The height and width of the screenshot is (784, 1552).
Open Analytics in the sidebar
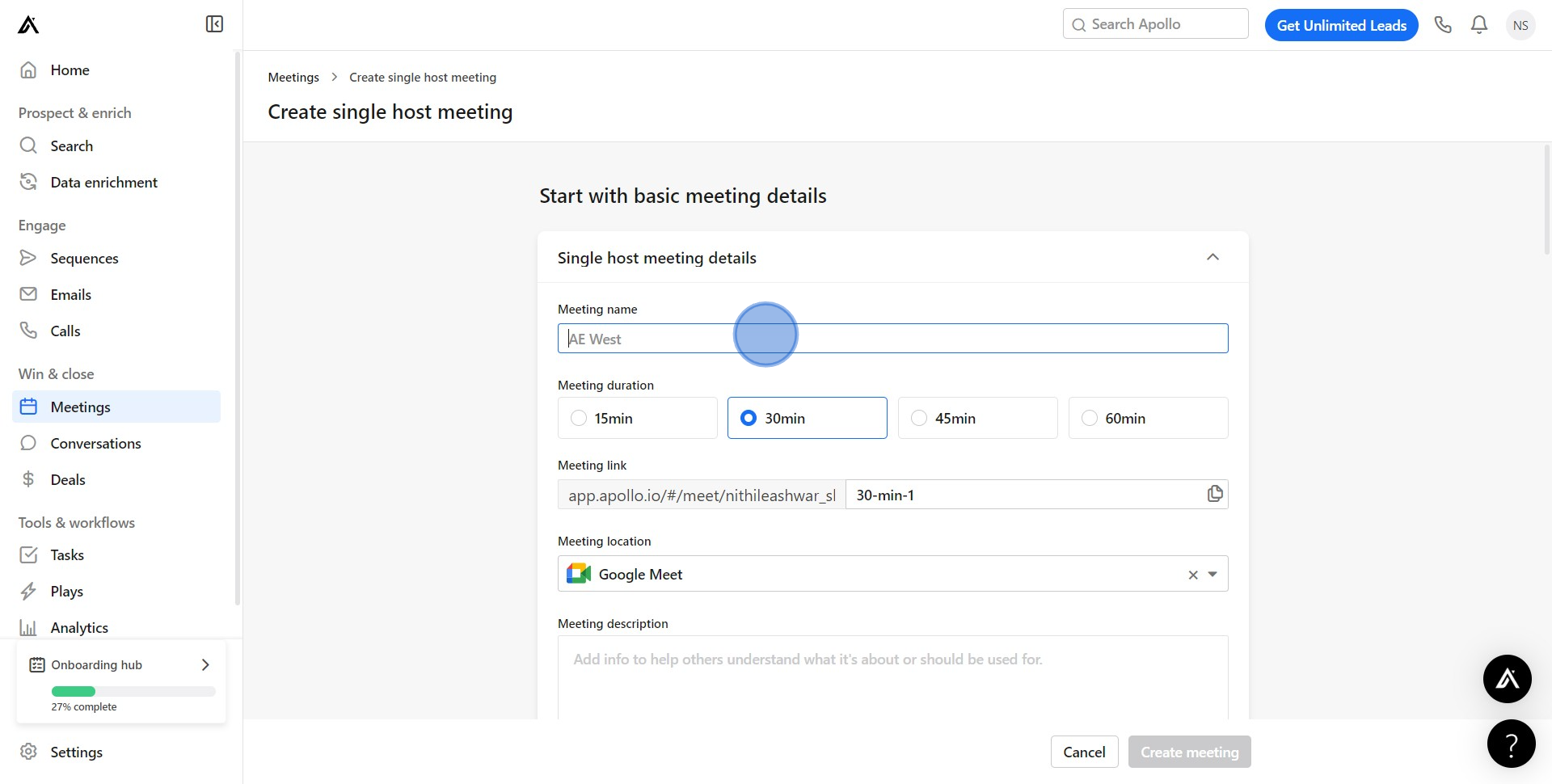pyautogui.click(x=116, y=627)
